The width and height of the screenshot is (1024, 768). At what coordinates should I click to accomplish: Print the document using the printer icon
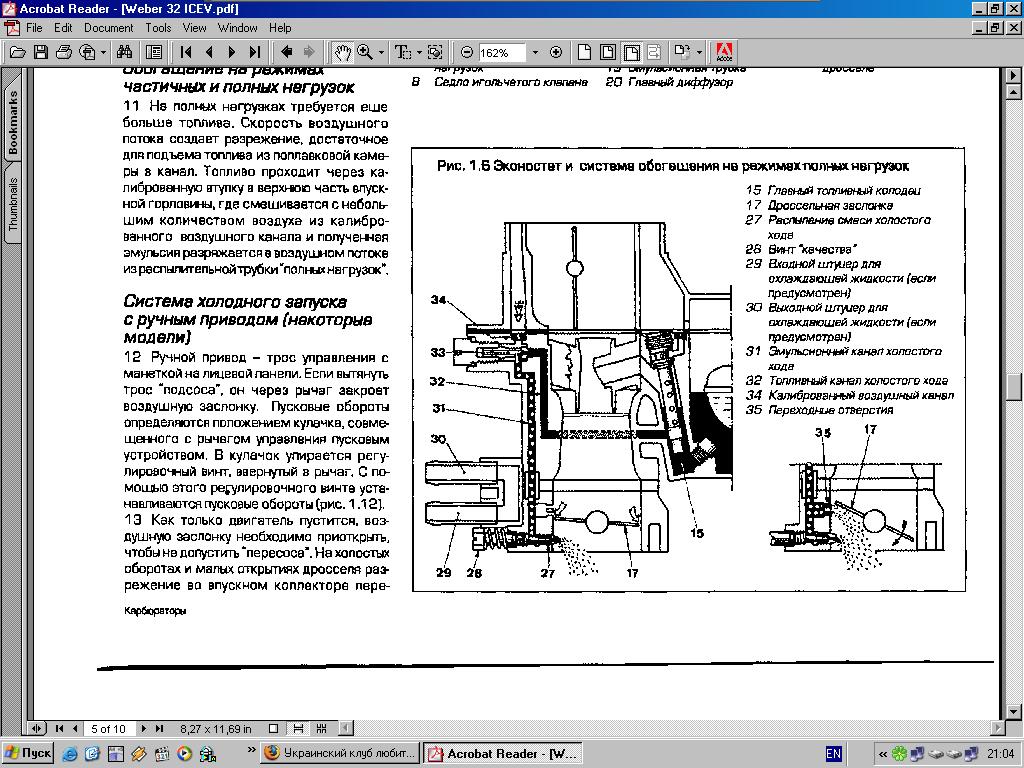point(64,52)
